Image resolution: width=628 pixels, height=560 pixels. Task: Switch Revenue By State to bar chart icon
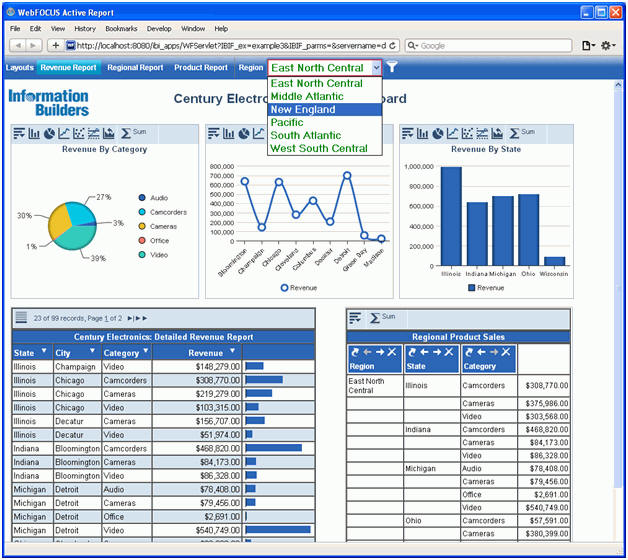(423, 133)
